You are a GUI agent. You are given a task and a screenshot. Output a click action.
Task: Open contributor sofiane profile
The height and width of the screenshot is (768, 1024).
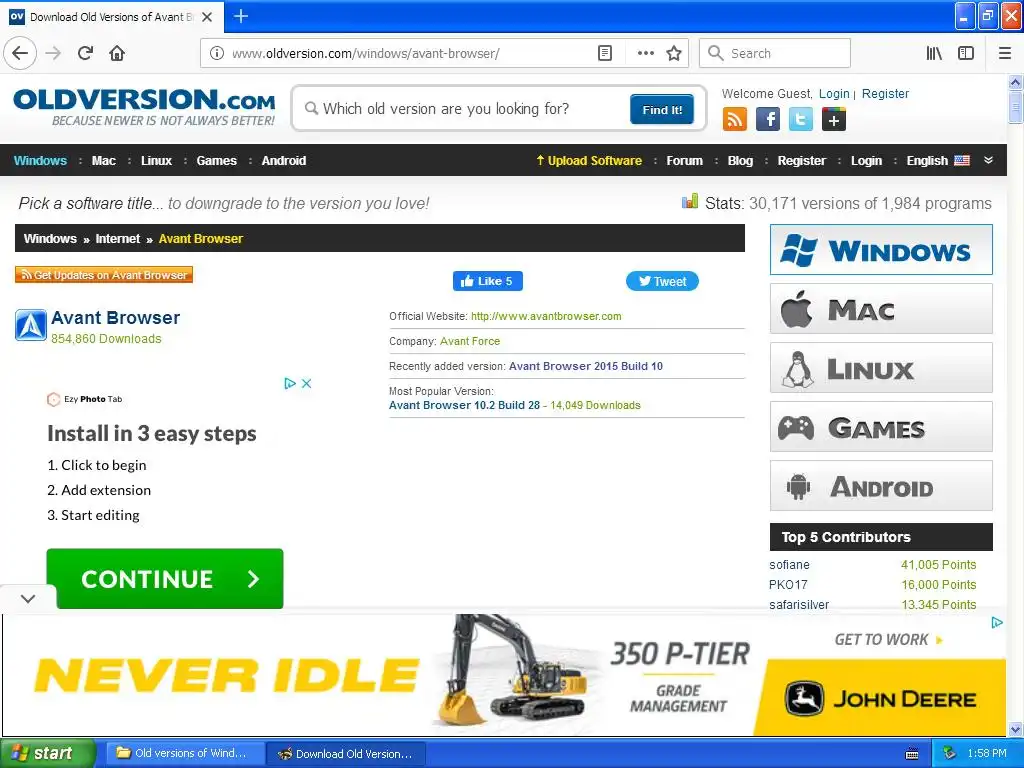pyautogui.click(x=789, y=564)
